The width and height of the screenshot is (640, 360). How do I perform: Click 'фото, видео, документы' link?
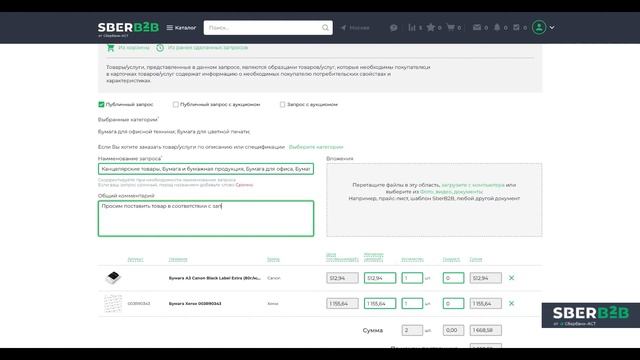pyautogui.click(x=451, y=191)
